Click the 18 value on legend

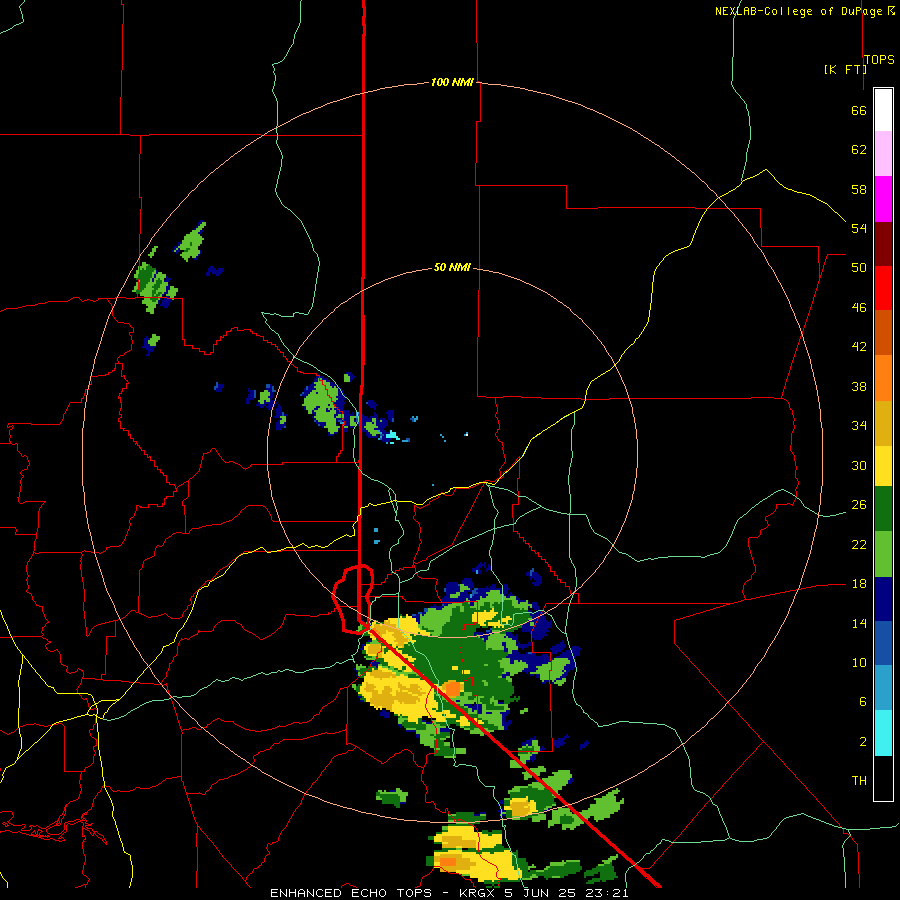[859, 583]
